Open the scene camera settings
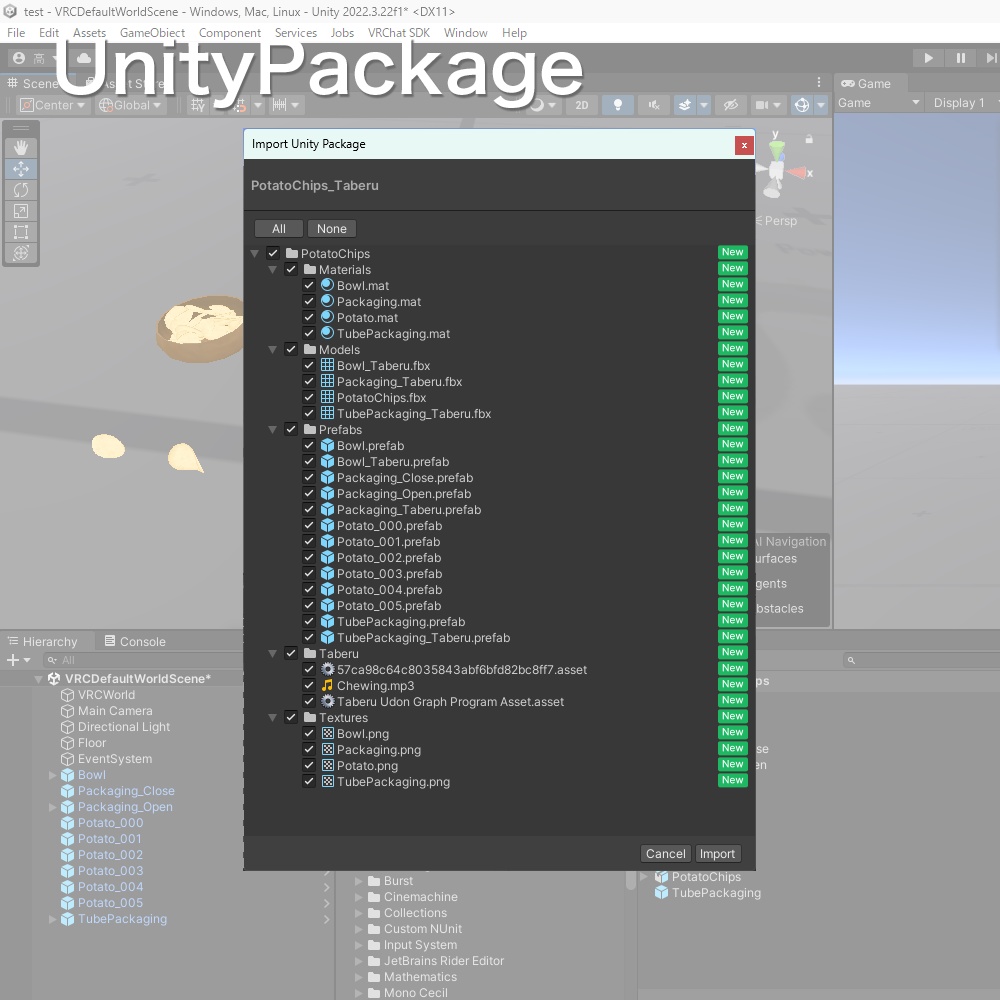Viewport: 1000px width, 1000px height. click(x=767, y=105)
